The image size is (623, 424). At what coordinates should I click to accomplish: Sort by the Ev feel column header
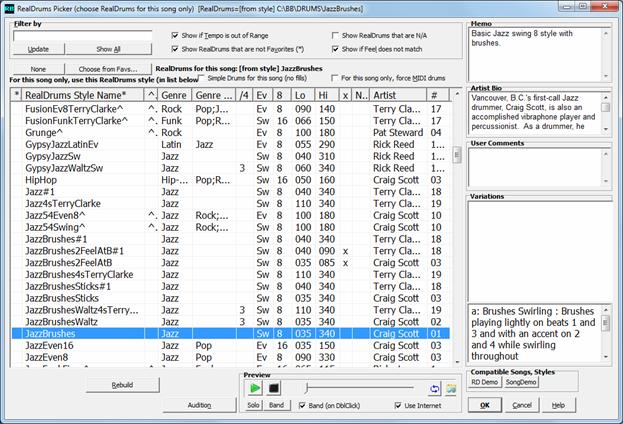point(263,95)
